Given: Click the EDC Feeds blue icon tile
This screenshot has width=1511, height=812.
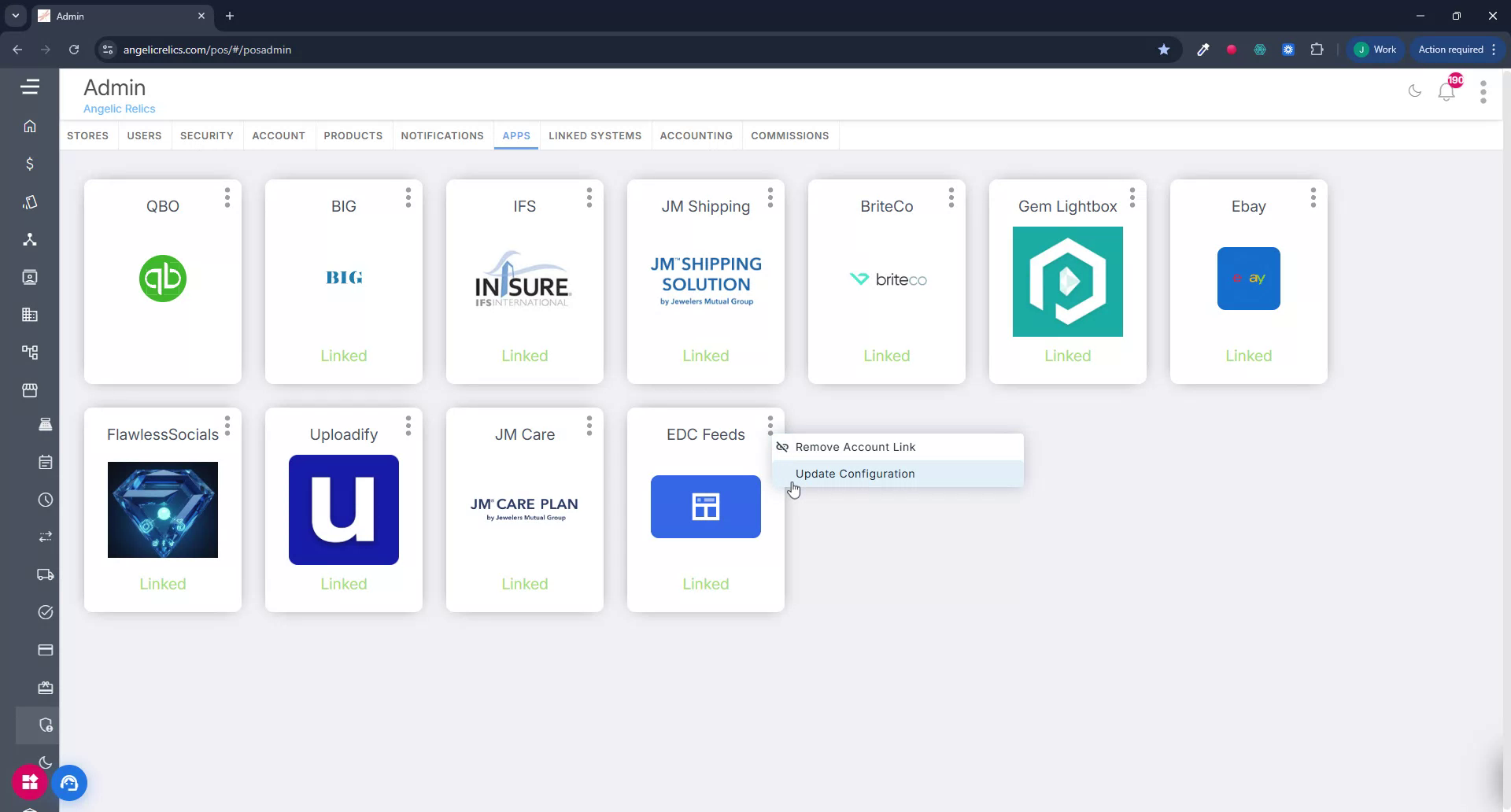Looking at the screenshot, I should pyautogui.click(x=706, y=507).
